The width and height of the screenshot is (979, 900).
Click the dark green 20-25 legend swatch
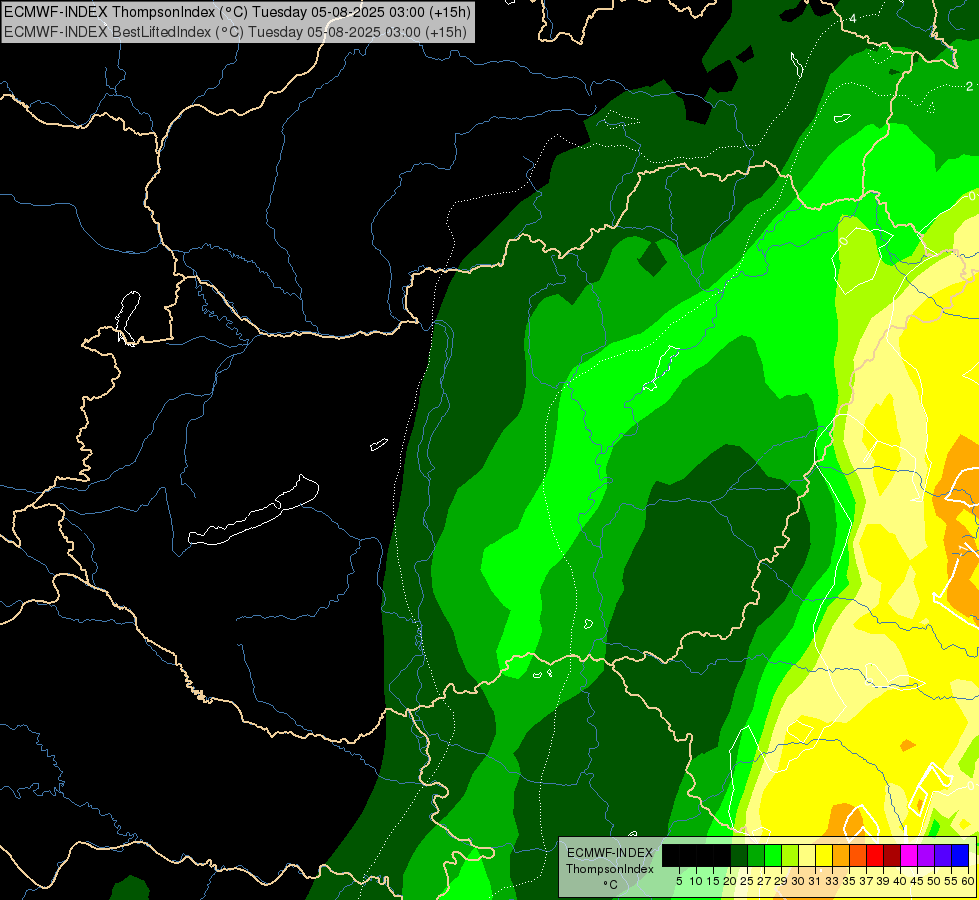tap(739, 855)
